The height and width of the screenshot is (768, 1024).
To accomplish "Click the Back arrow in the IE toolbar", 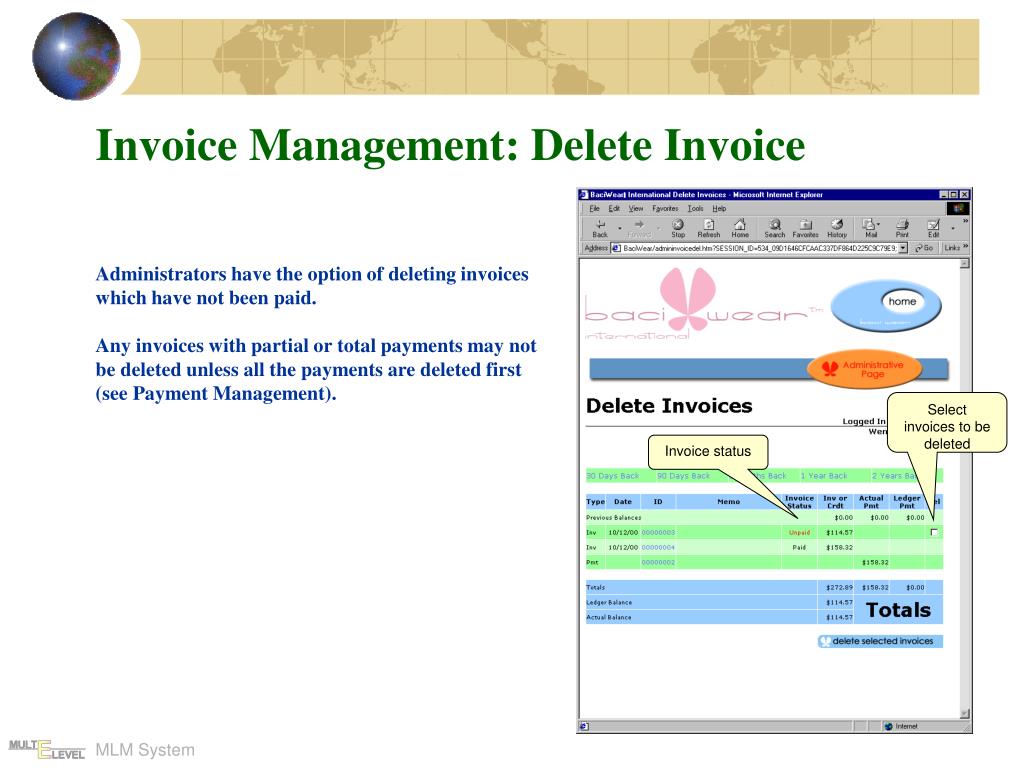I will pyautogui.click(x=600, y=225).
